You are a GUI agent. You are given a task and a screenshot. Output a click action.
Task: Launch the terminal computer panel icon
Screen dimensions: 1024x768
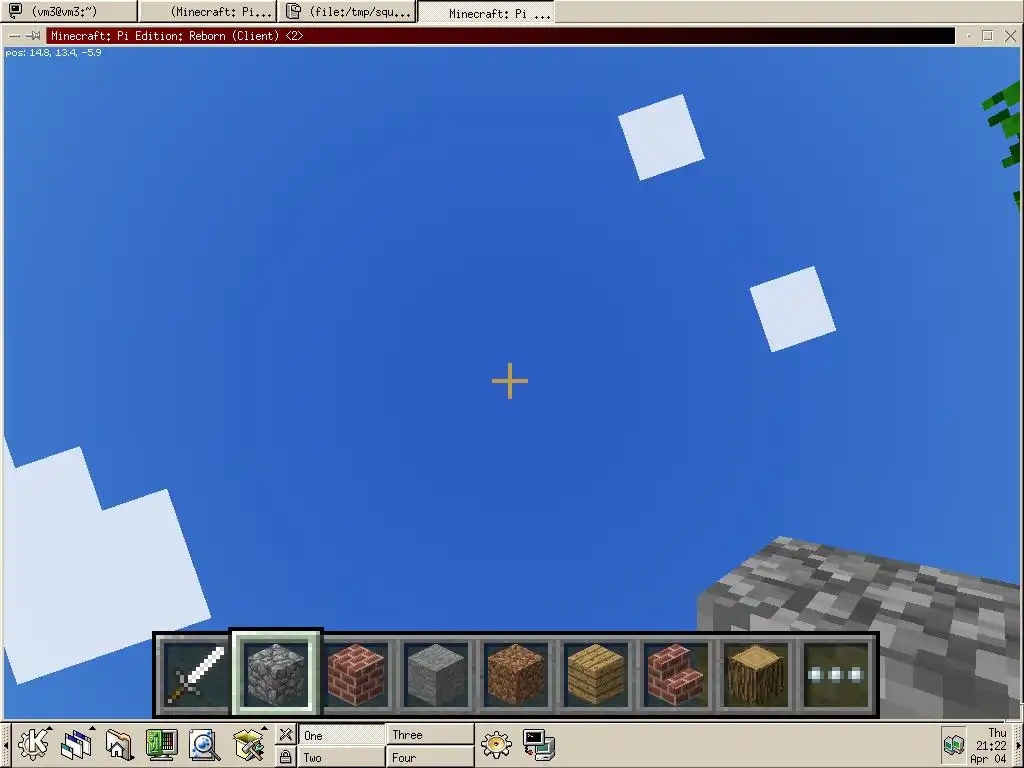click(x=539, y=744)
